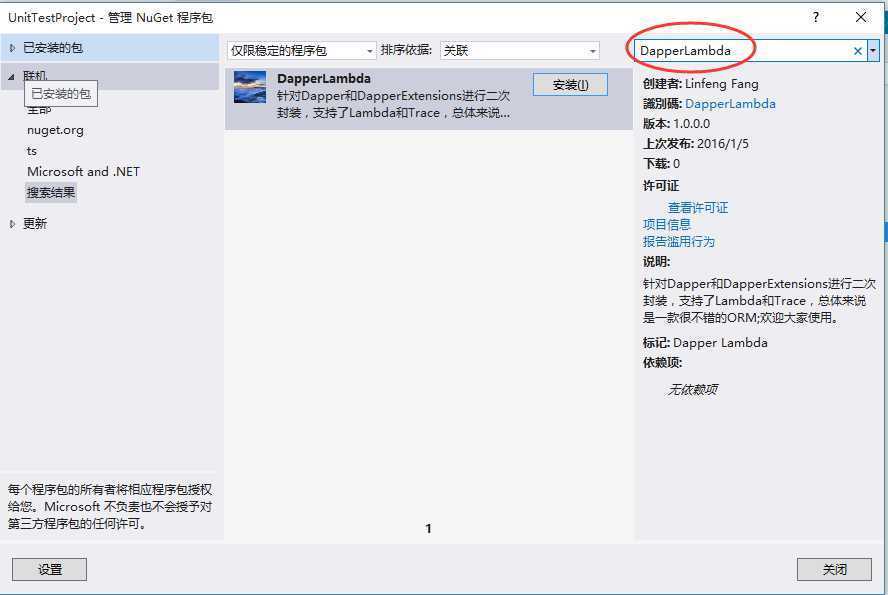Open 报告滥用行为 link
Viewport: 888px width, 595px height.
click(x=678, y=242)
